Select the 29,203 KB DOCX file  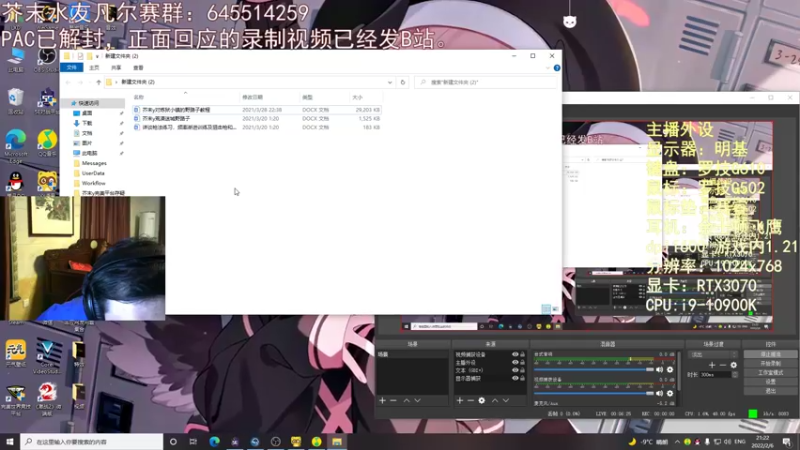(x=257, y=110)
